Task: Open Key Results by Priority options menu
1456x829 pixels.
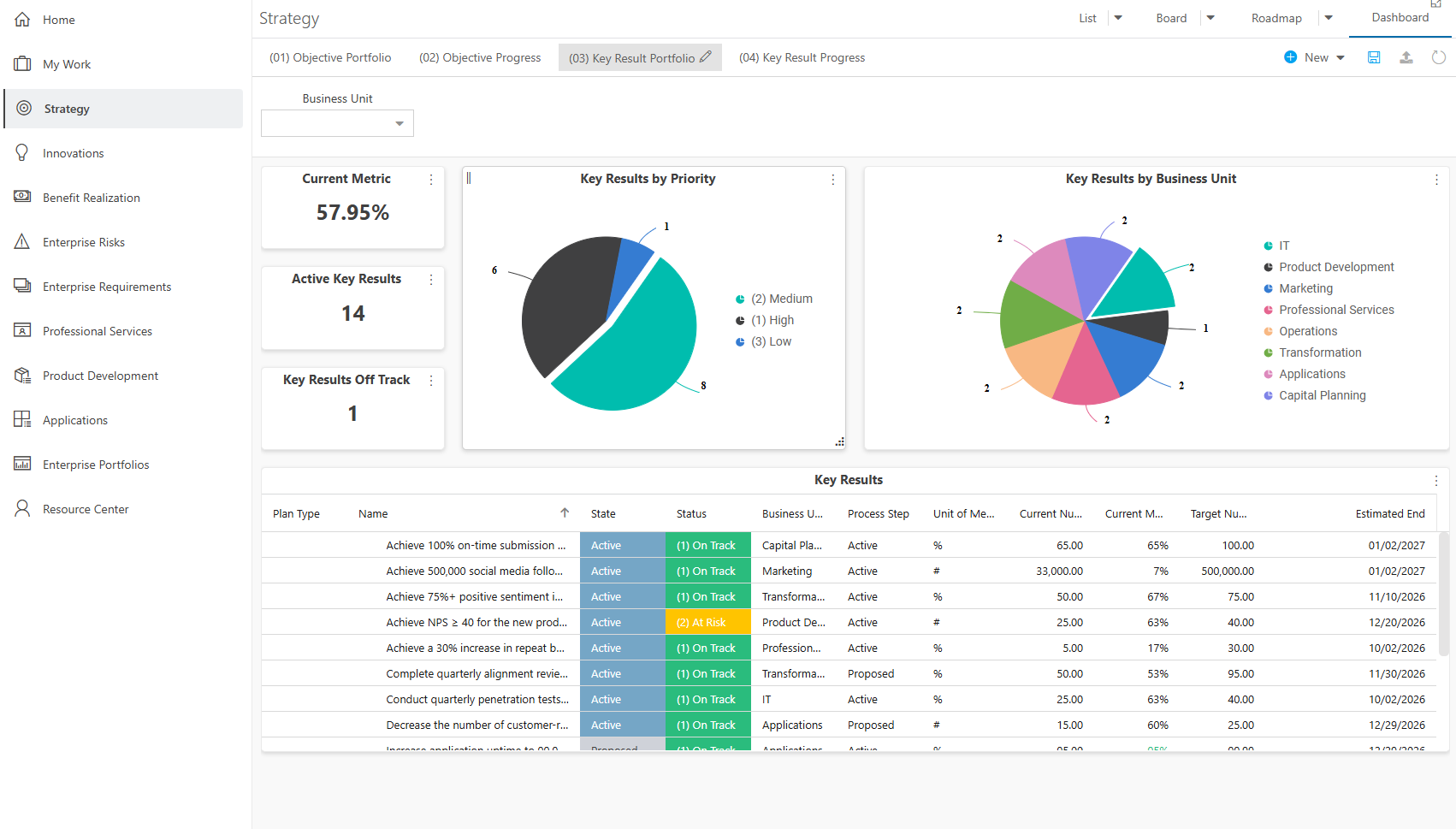Action: point(833,180)
